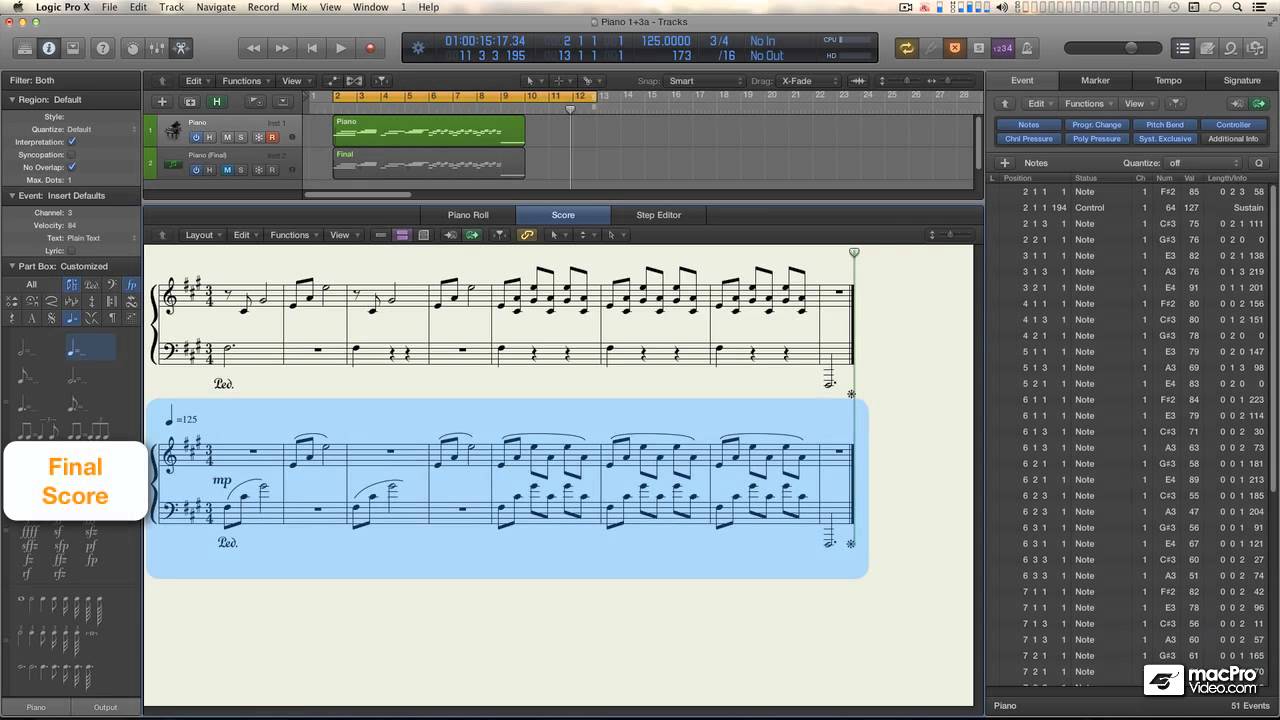Open the Note Pads icon
The width and height of the screenshot is (1280, 720).
1207,47
